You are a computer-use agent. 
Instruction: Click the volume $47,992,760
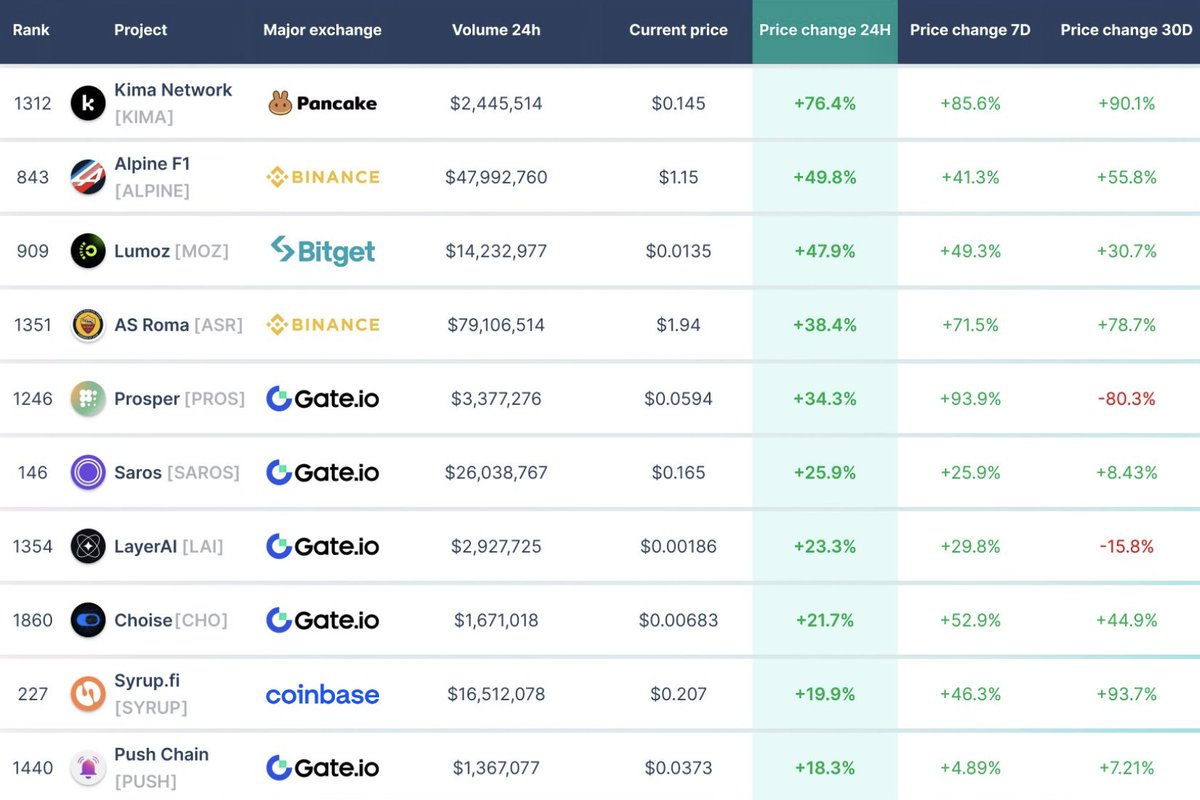(496, 177)
